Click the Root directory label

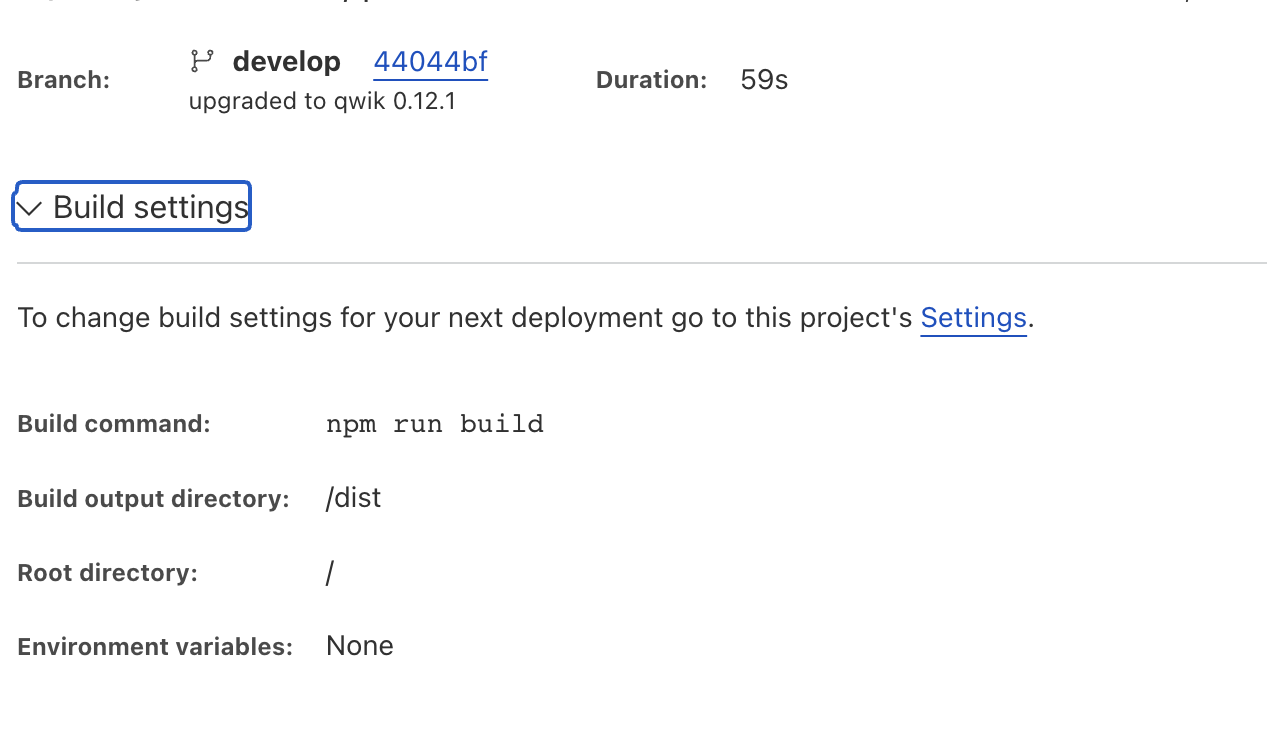point(107,573)
